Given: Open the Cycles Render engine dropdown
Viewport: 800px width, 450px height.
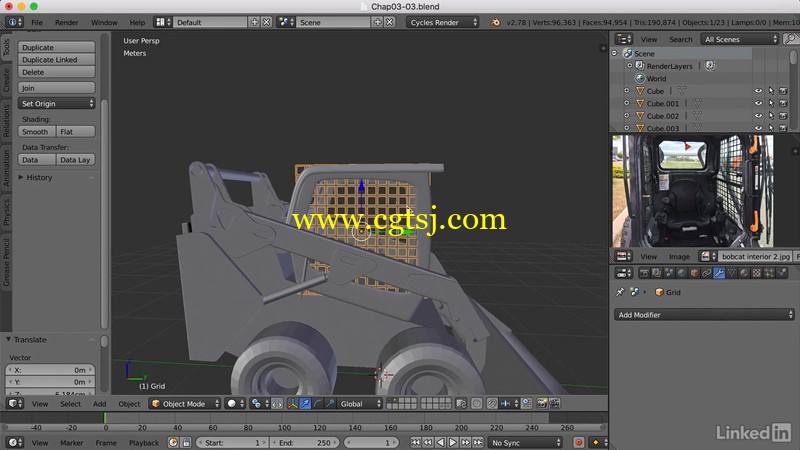Looking at the screenshot, I should tap(443, 22).
